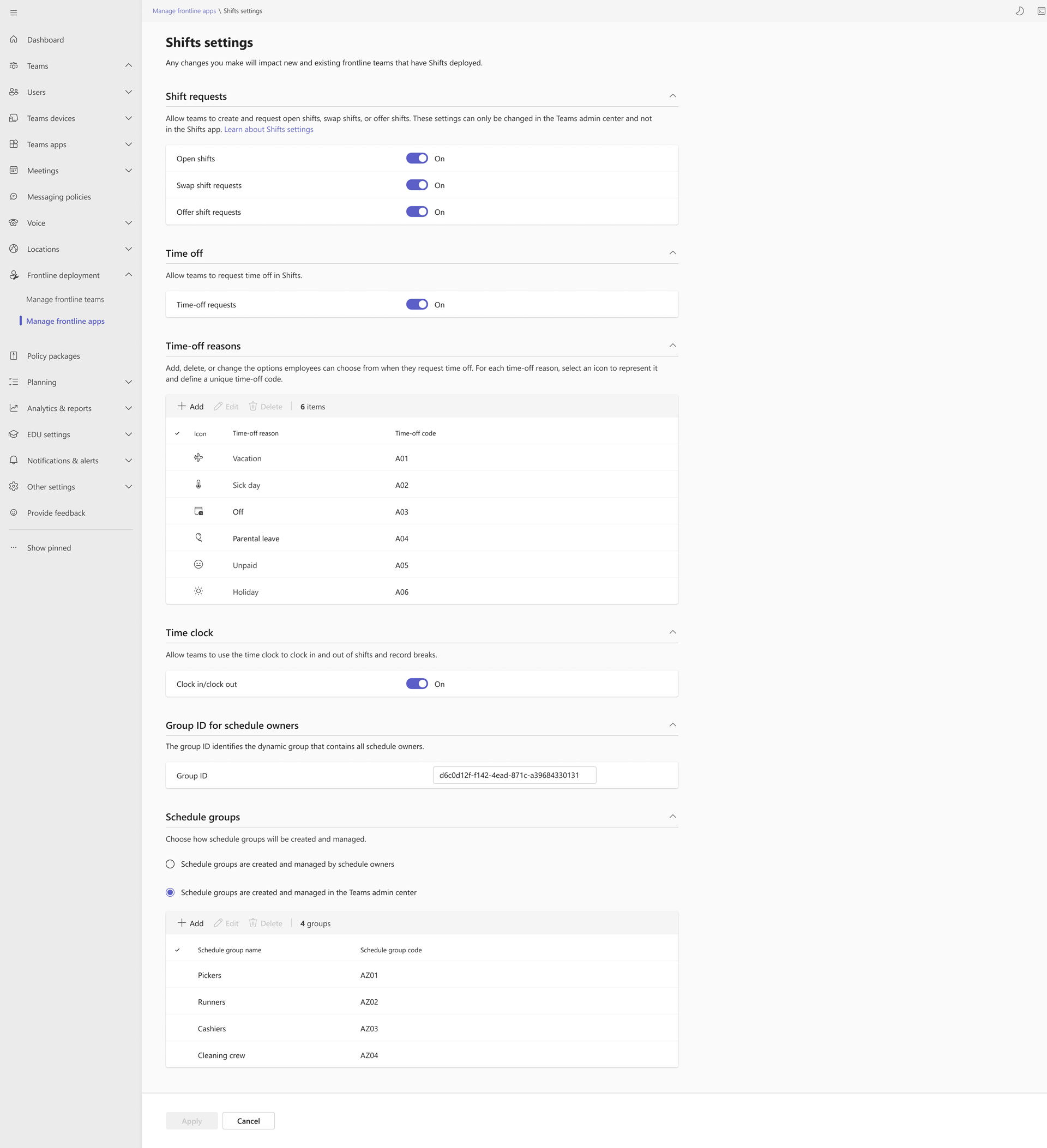Click the hamburger menu icon
This screenshot has width=1047, height=1148.
(14, 13)
